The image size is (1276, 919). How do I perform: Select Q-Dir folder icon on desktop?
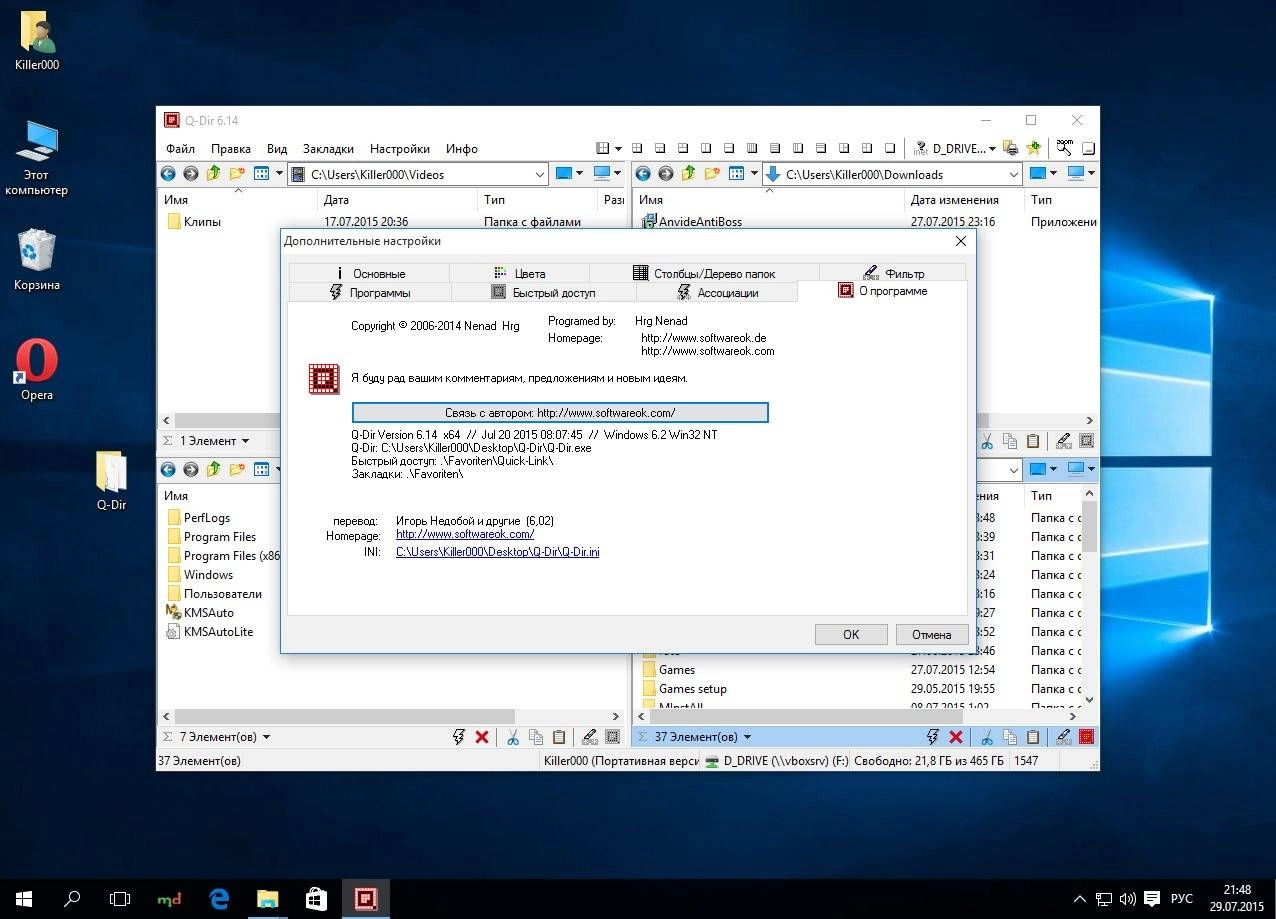coord(111,480)
